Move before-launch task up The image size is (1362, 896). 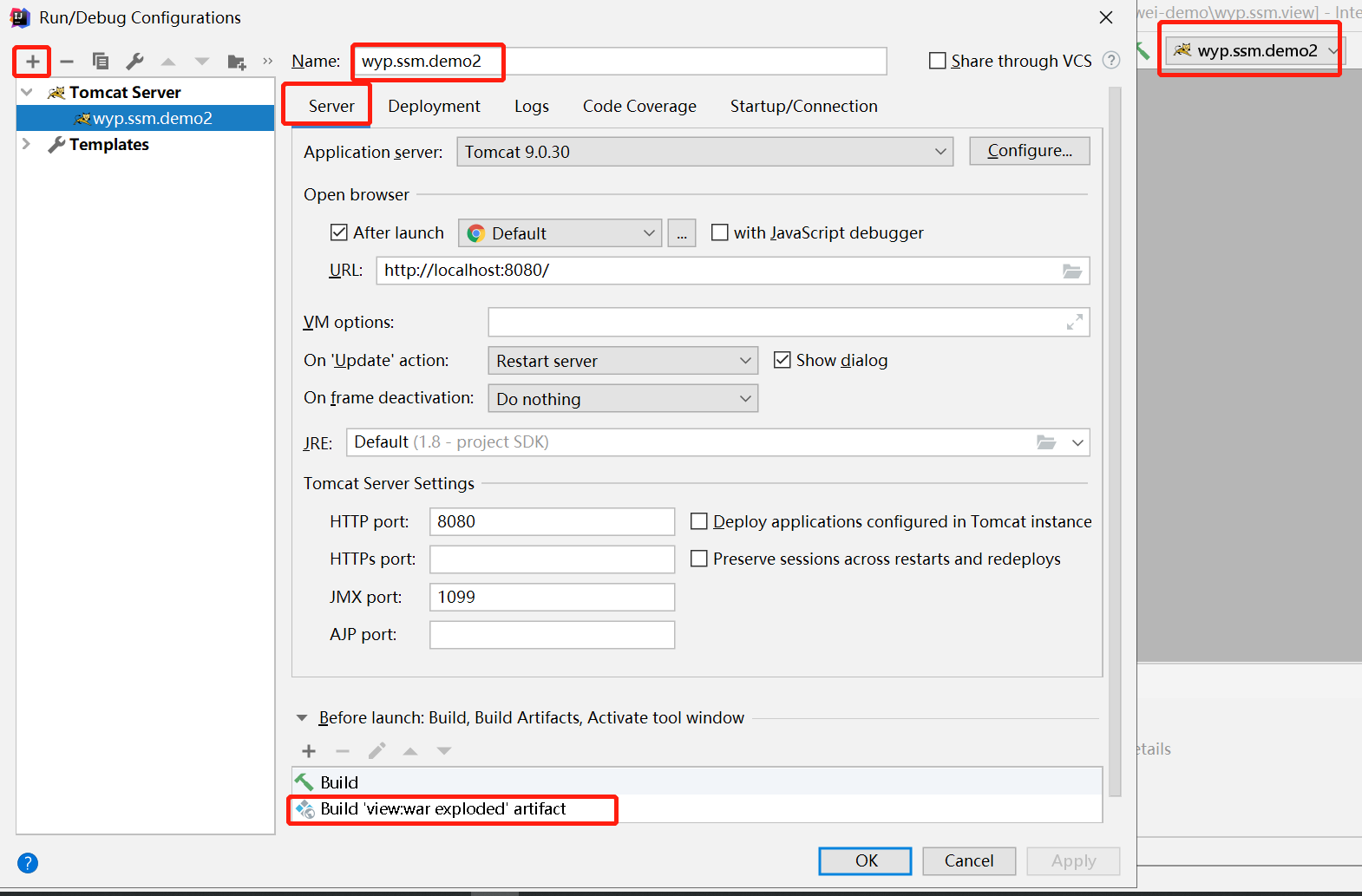click(410, 751)
